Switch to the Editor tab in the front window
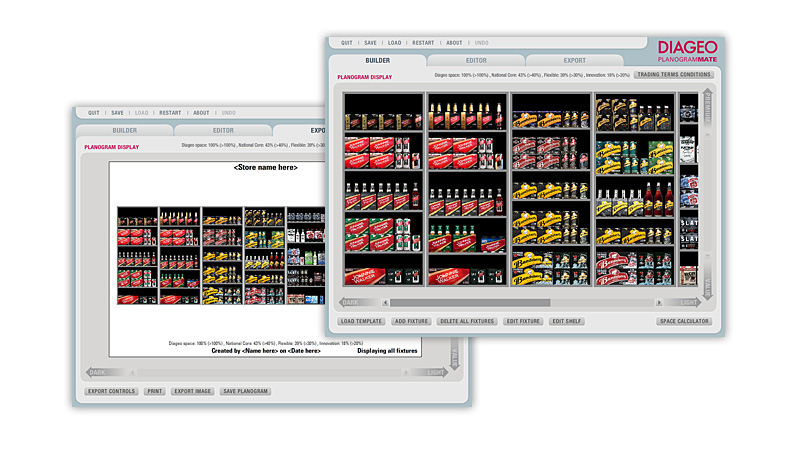Screen dimensions: 800x450 (x=476, y=61)
